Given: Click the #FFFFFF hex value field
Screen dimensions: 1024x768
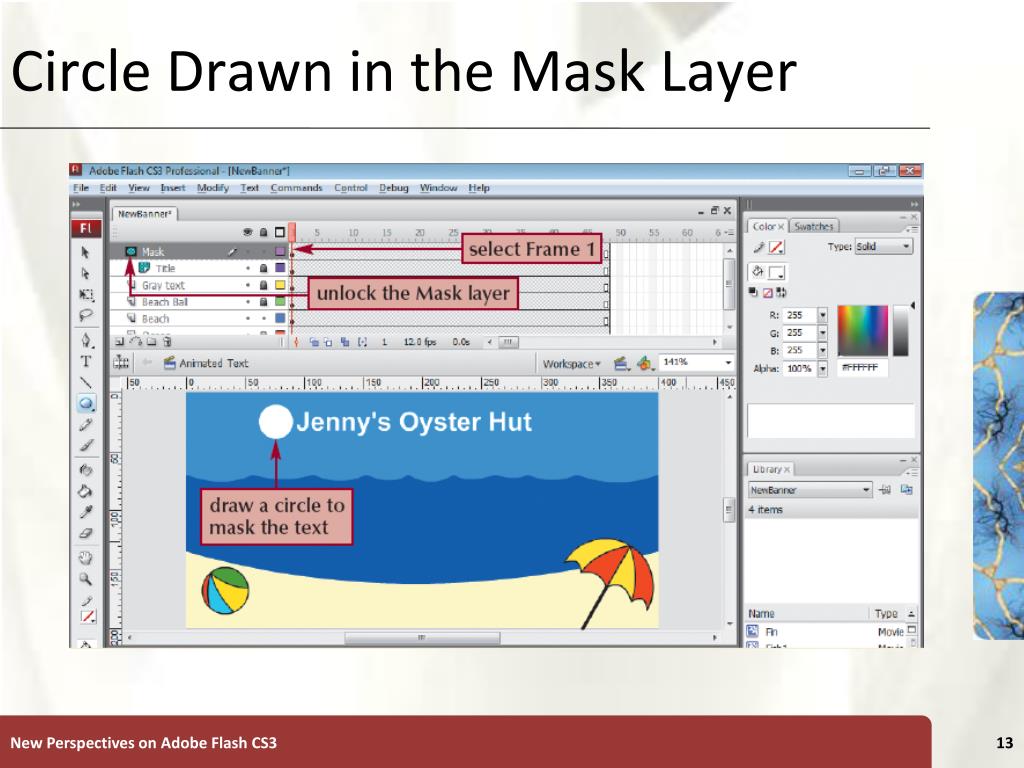Looking at the screenshot, I should pos(861,368).
